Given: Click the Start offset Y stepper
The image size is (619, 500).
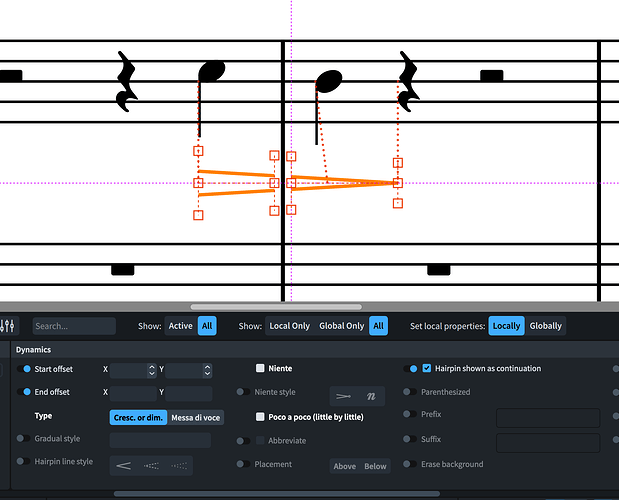Looking at the screenshot, I should coord(207,370).
